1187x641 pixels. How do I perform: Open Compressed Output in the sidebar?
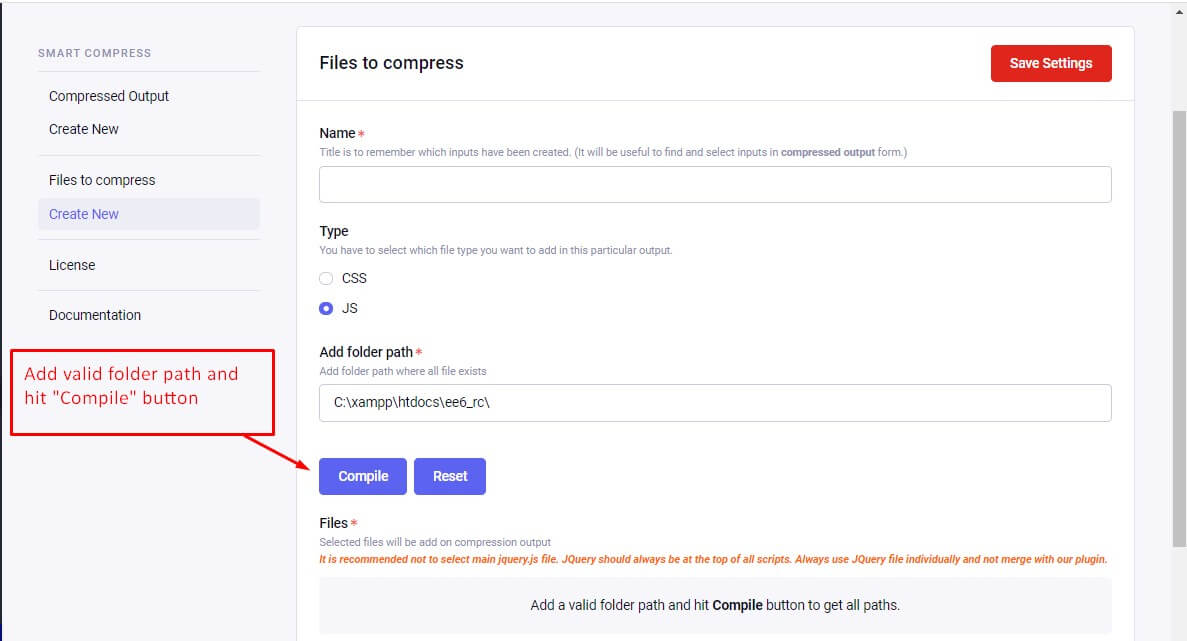point(109,96)
